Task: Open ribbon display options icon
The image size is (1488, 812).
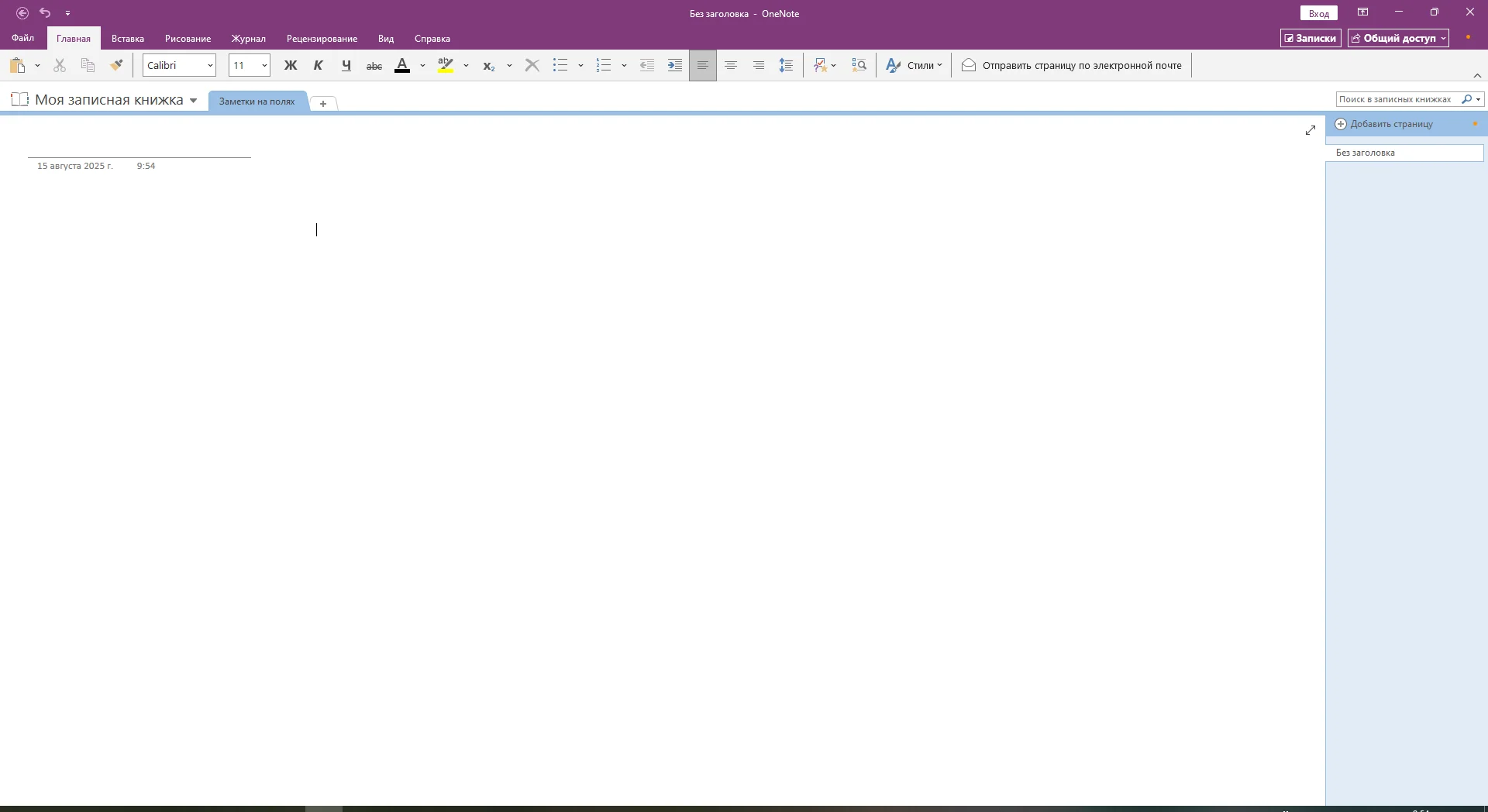Action: [1362, 12]
